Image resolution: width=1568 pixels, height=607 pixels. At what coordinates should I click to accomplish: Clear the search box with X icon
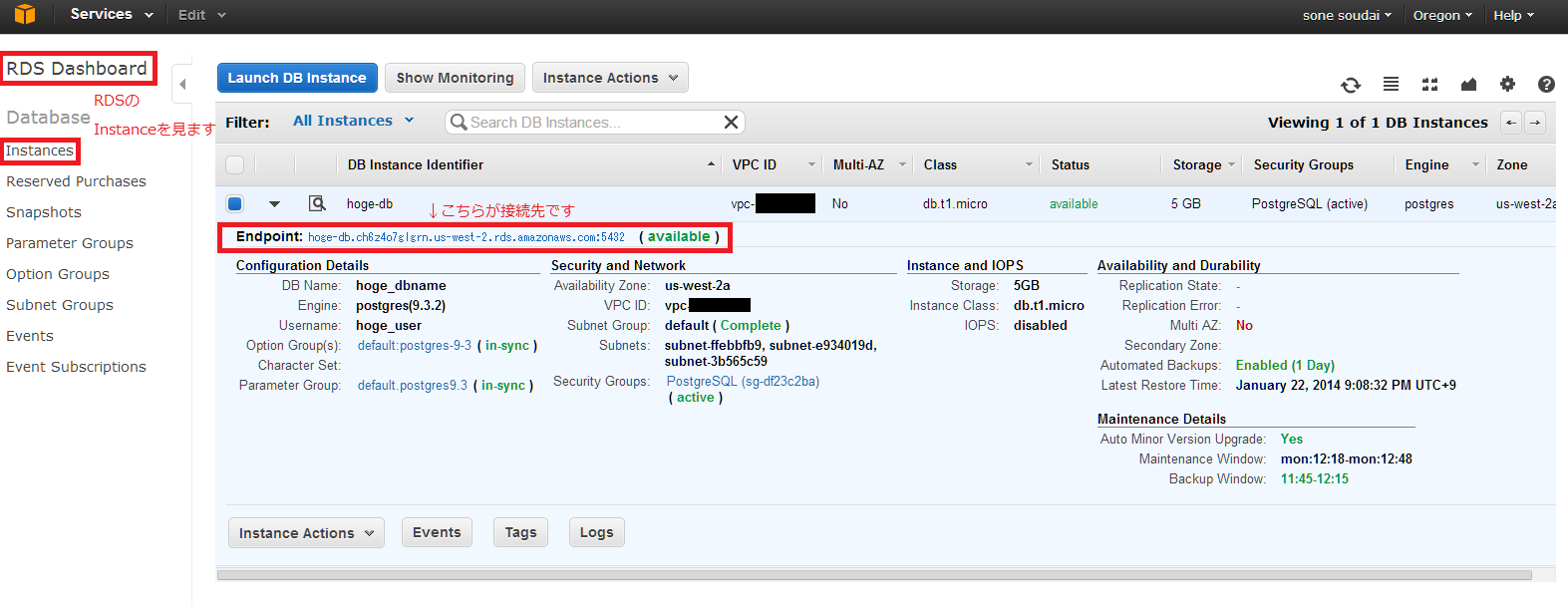[731, 122]
